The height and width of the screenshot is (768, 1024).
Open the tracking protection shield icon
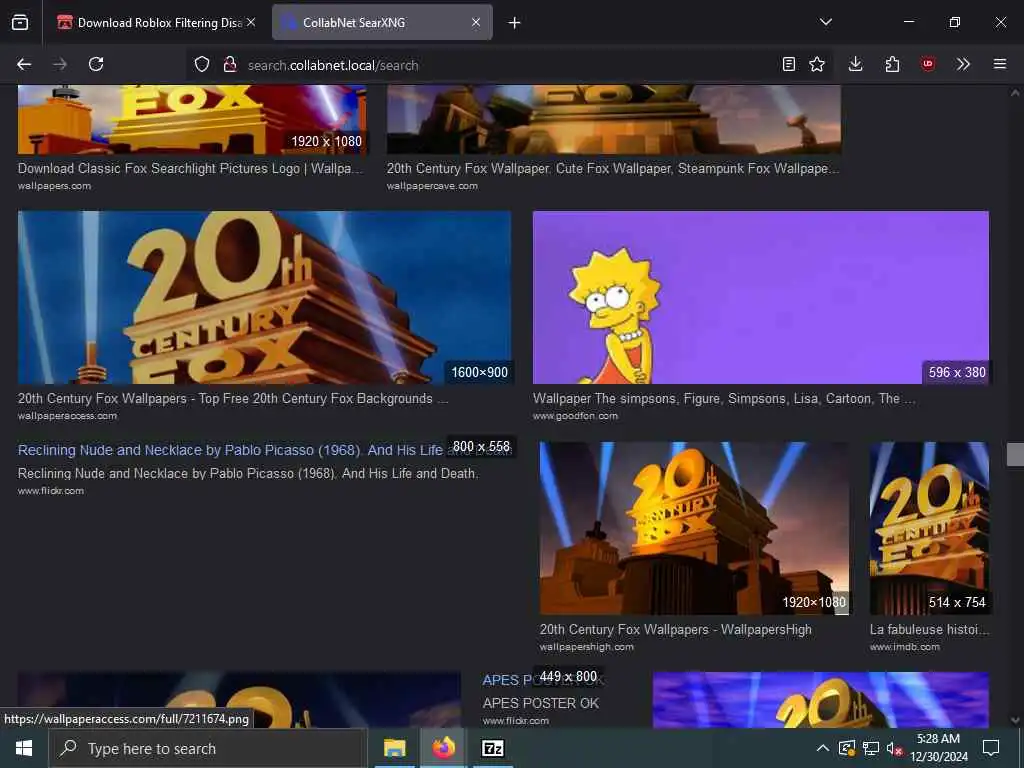tap(202, 64)
